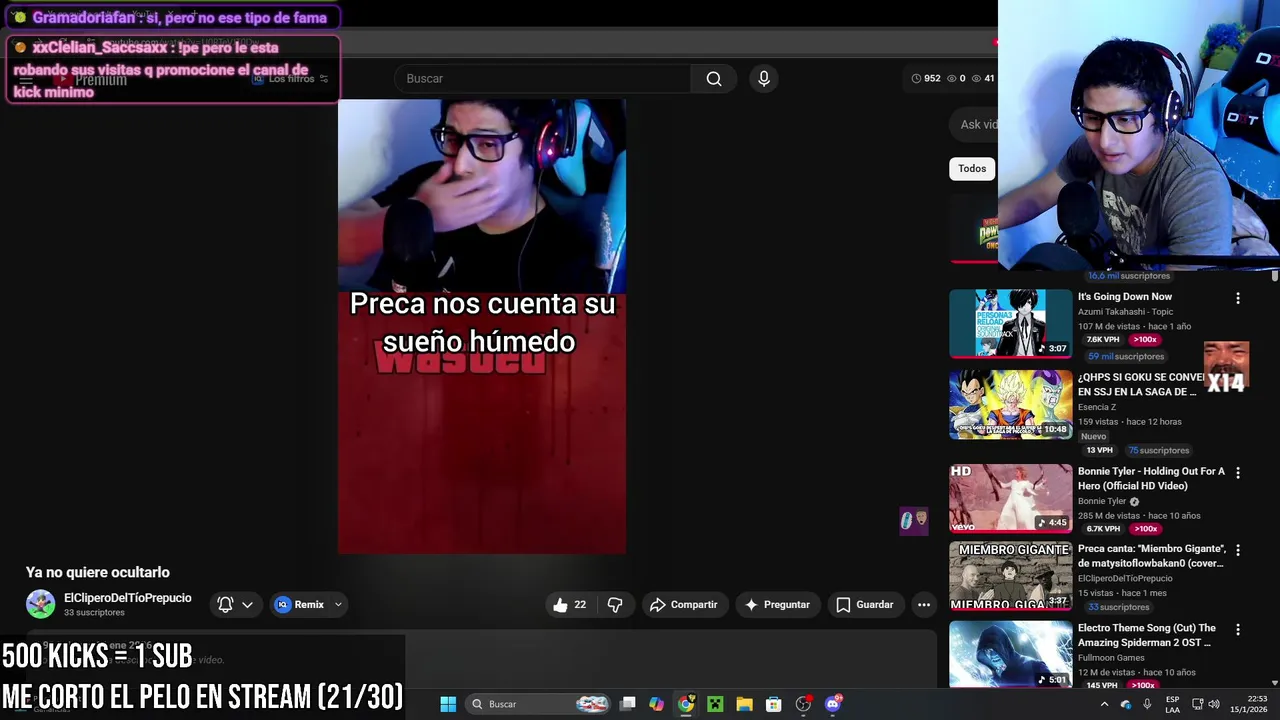Screen dimensions: 1280x720
Task: Open volume control in system tray
Action: point(1214,704)
